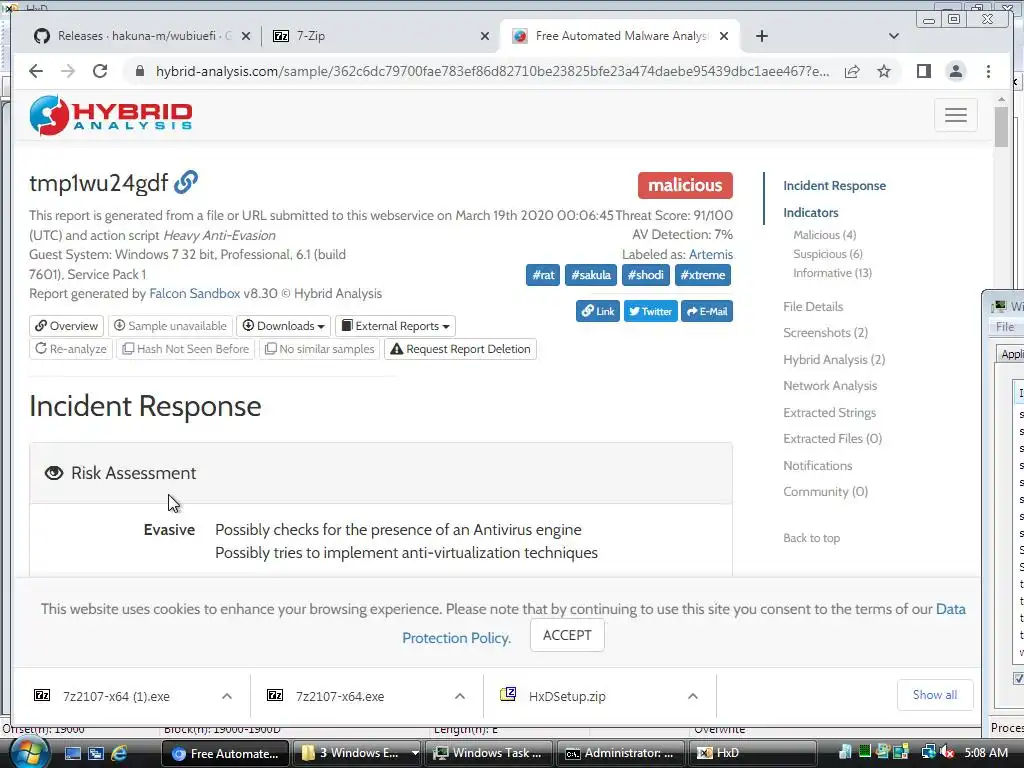Expand options for 7z2107-x64 (1).exe download
The height and width of the screenshot is (768, 1024).
coord(227,696)
